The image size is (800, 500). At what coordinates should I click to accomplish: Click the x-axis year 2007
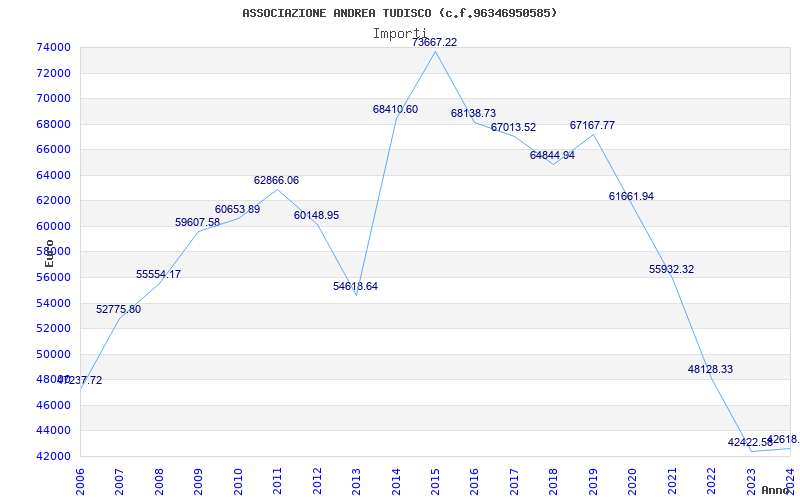(x=119, y=481)
